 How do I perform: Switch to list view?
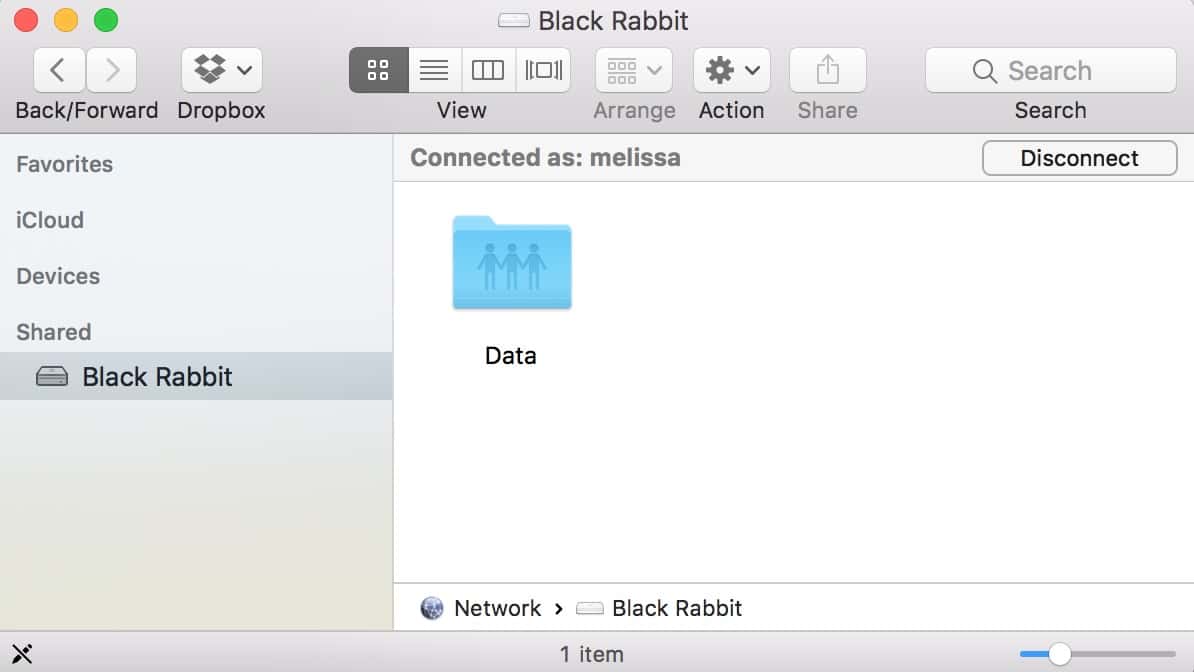(434, 71)
